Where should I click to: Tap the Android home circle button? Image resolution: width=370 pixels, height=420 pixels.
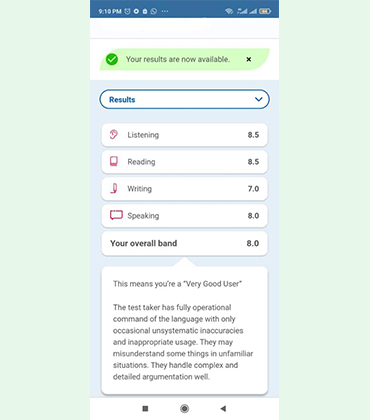(x=184, y=408)
